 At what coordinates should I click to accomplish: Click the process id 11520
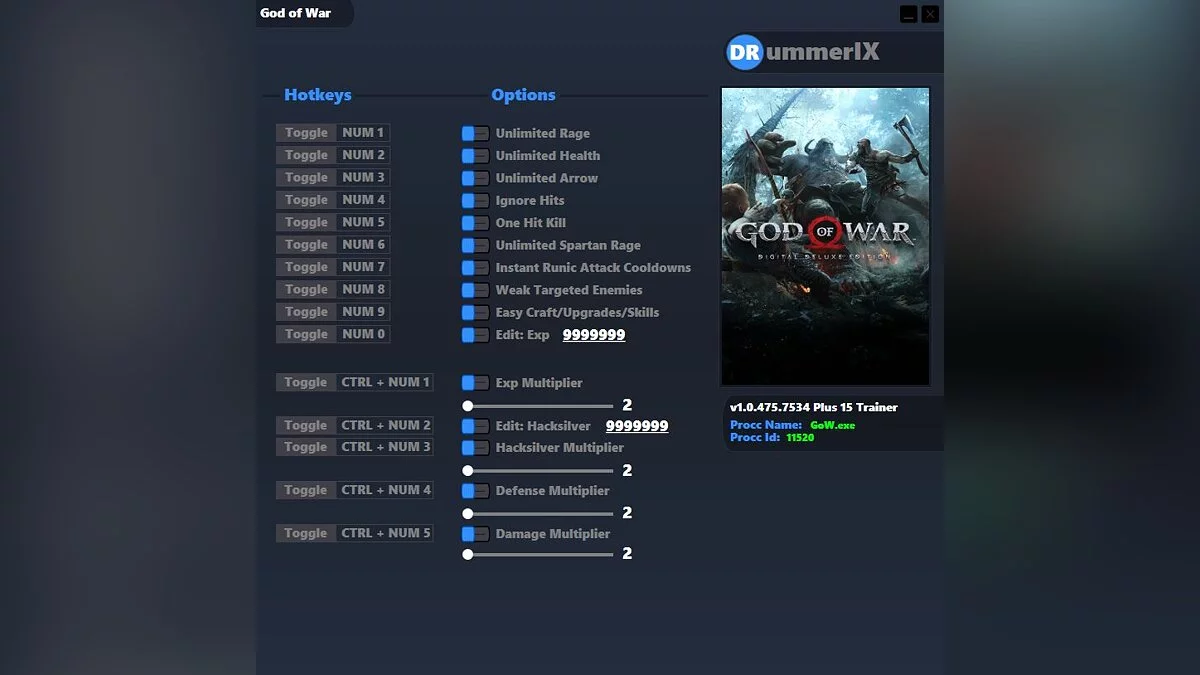[800, 437]
